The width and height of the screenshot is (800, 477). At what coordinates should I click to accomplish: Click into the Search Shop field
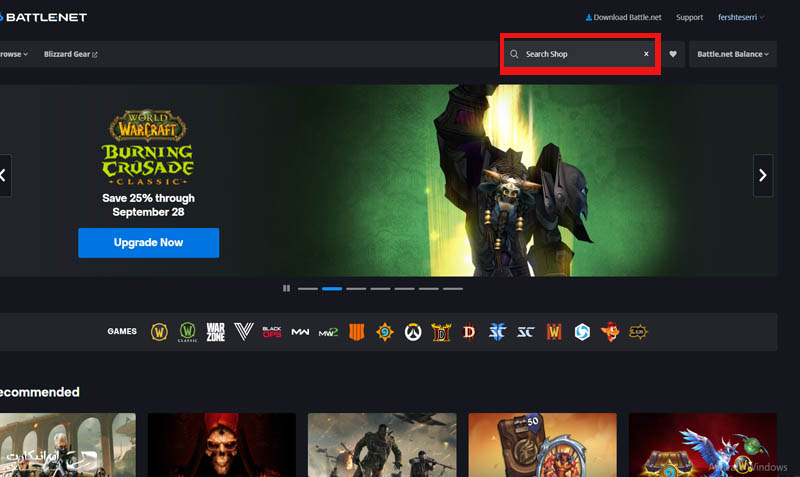581,54
